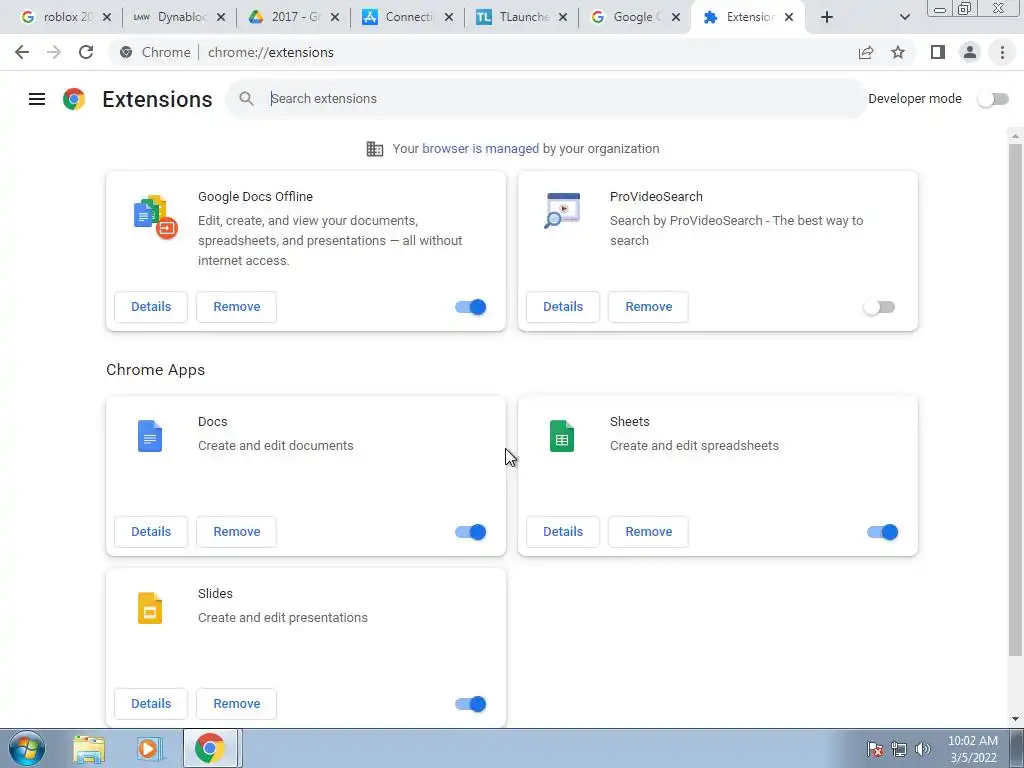Open Details for Google Docs Offline
1024x768 pixels.
point(151,307)
